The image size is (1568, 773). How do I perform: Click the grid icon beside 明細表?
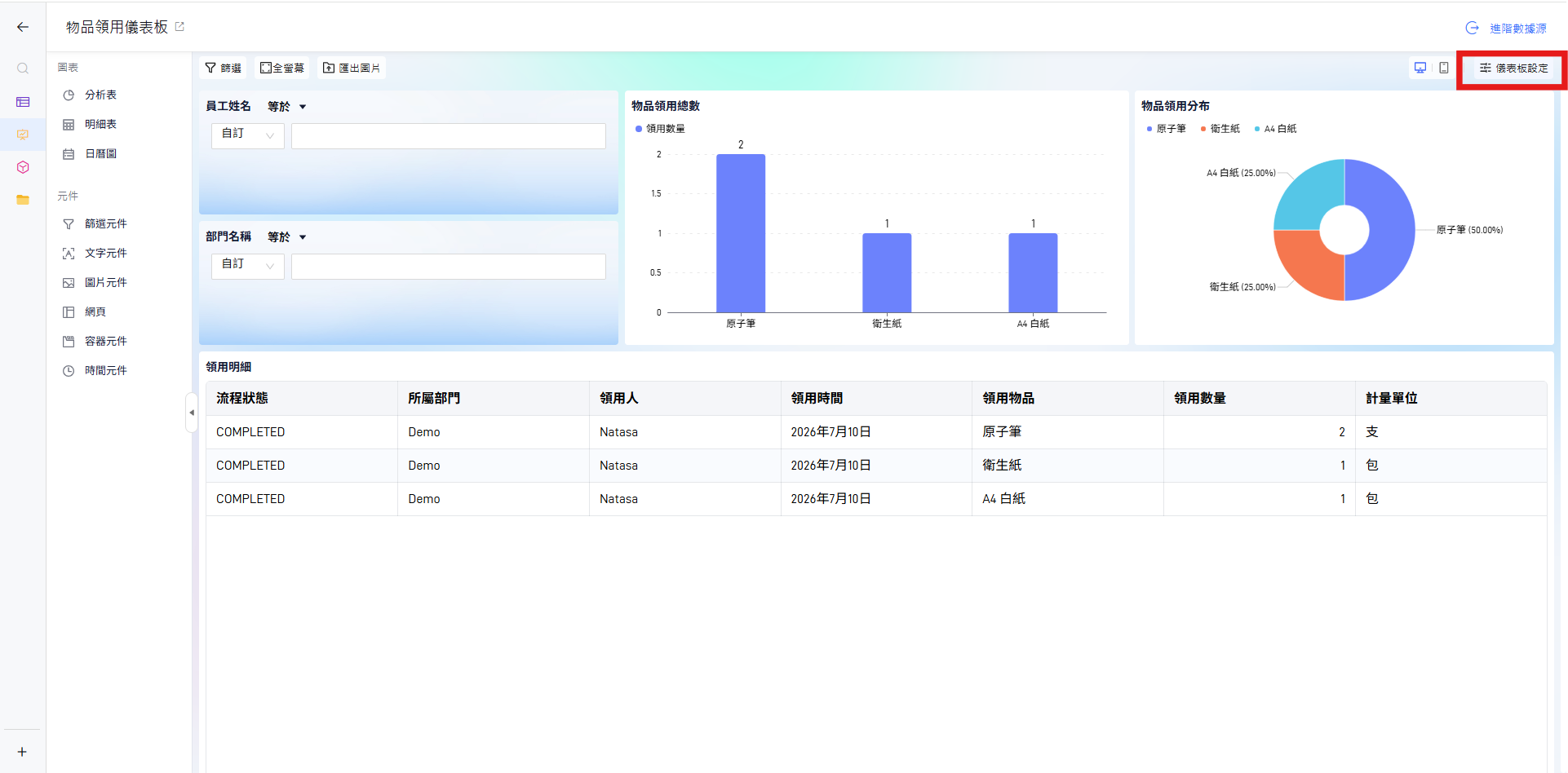69,124
